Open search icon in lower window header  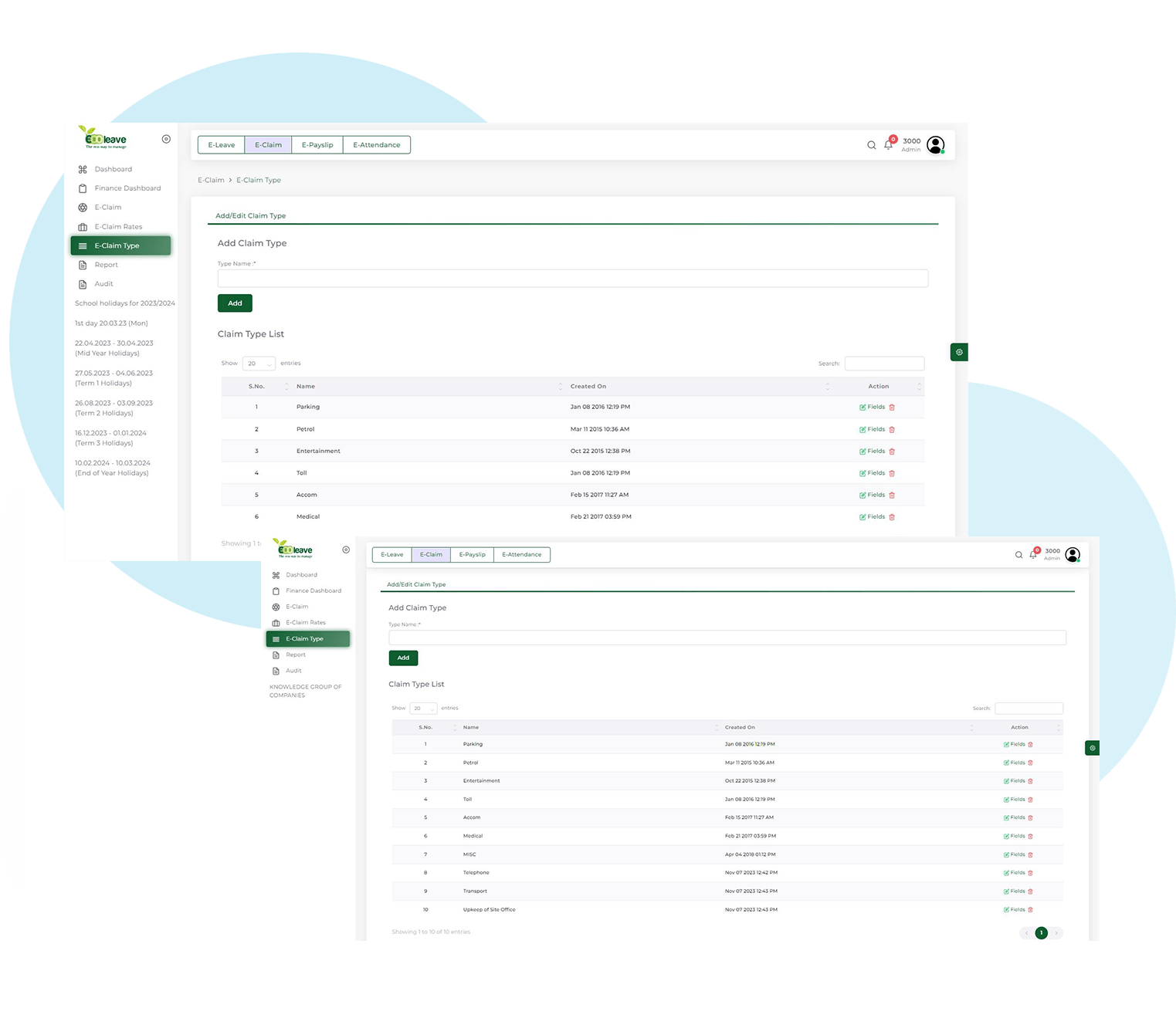coord(1018,555)
